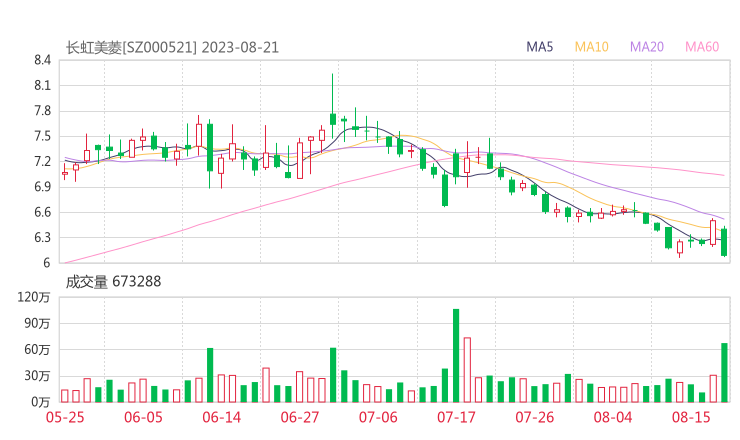The width and height of the screenshot is (740, 440).
Task: Click the 120万 volume axis label
Action: click(34, 297)
